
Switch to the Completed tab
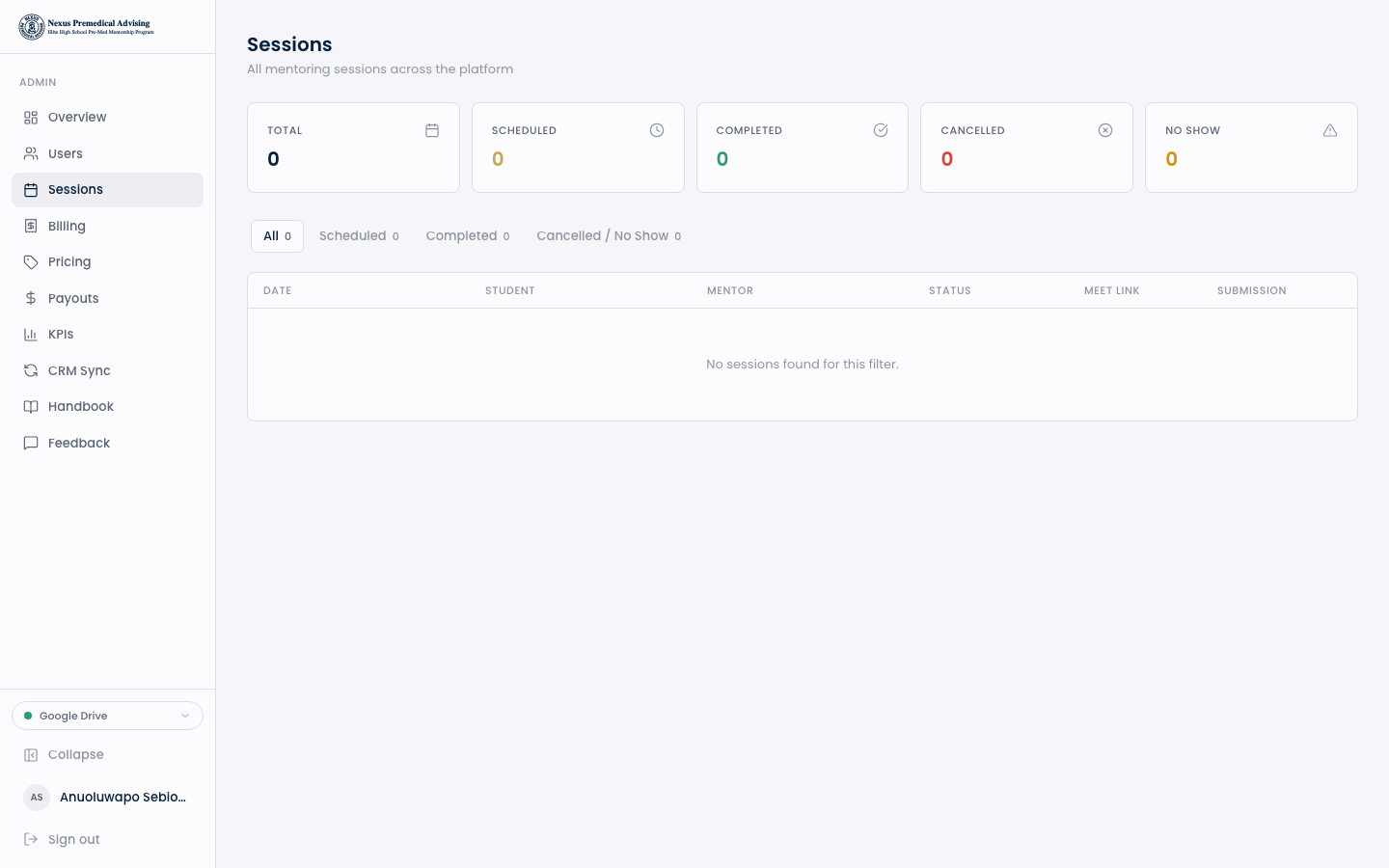[x=467, y=236]
